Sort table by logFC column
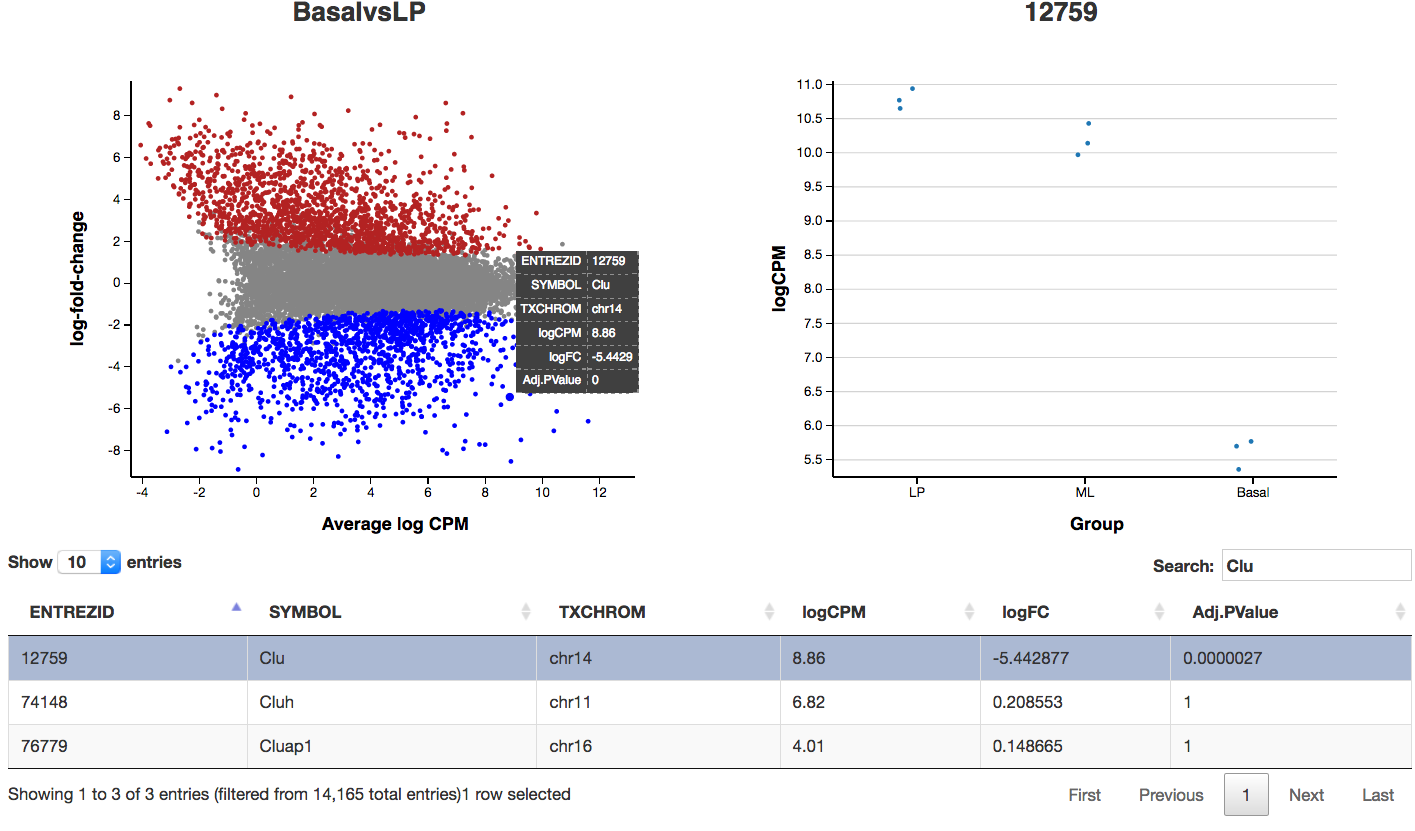 [1025, 612]
